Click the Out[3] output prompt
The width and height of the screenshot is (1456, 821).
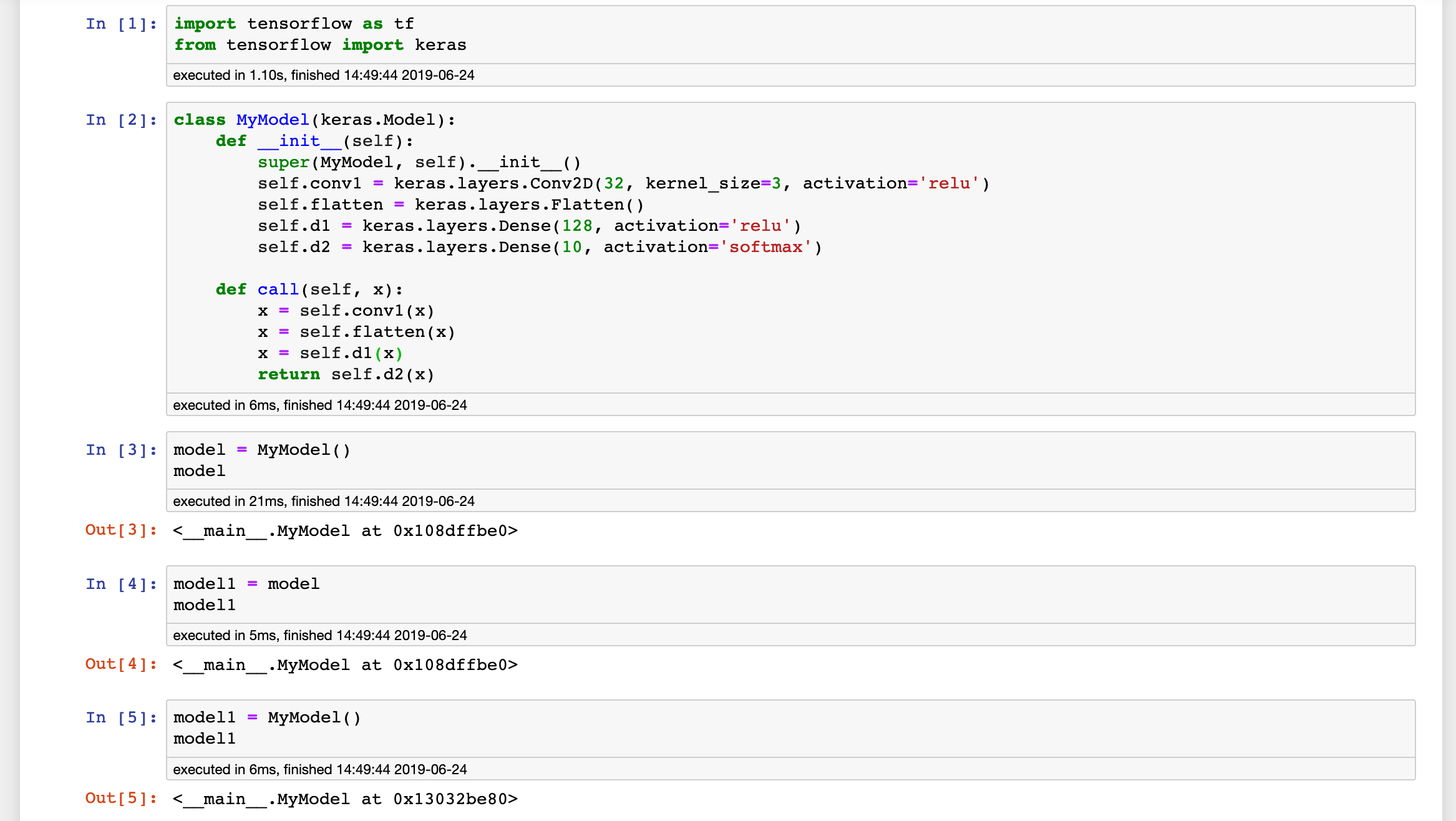coord(121,530)
